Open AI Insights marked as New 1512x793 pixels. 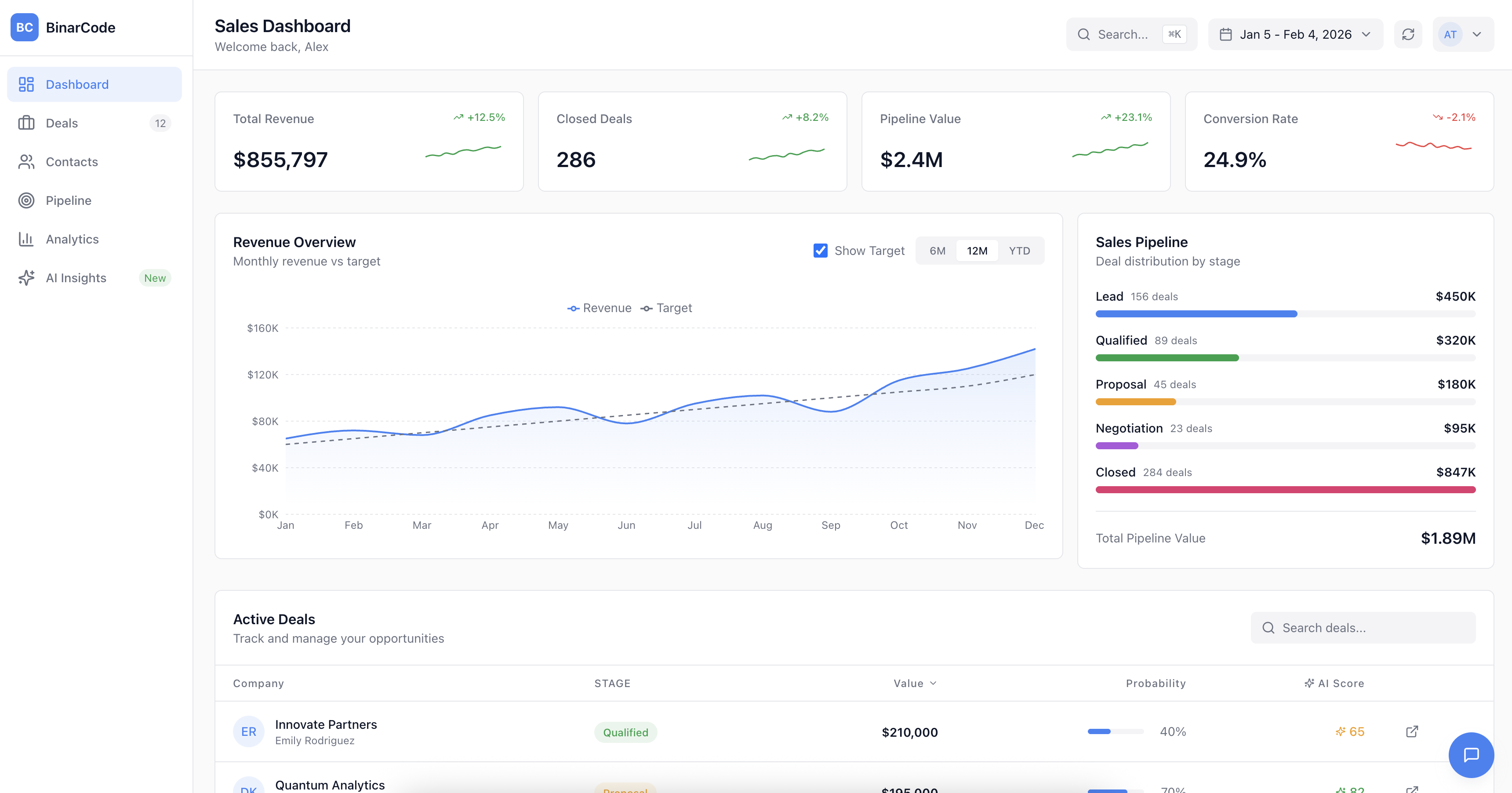pos(76,278)
